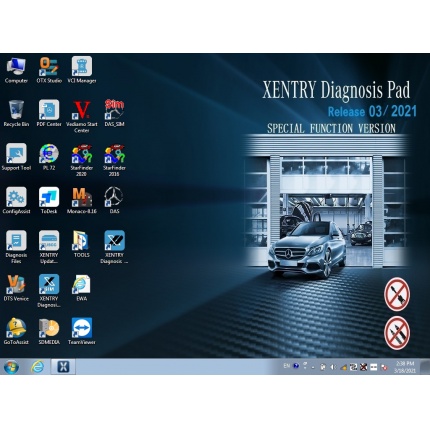Open the Recycle Bin
Screen dimensions: 430x430
16,113
